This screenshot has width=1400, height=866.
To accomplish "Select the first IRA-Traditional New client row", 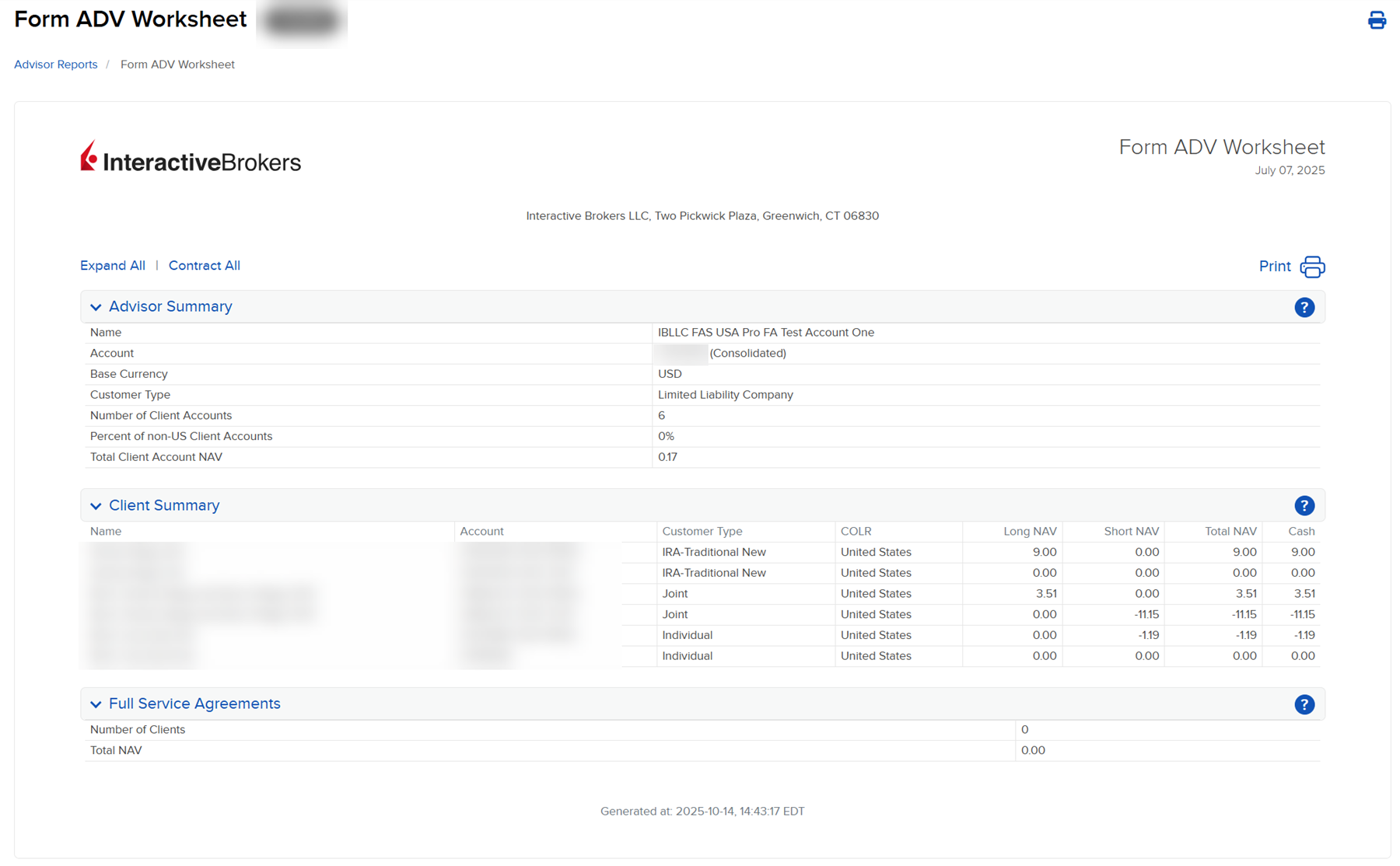I will [x=712, y=552].
